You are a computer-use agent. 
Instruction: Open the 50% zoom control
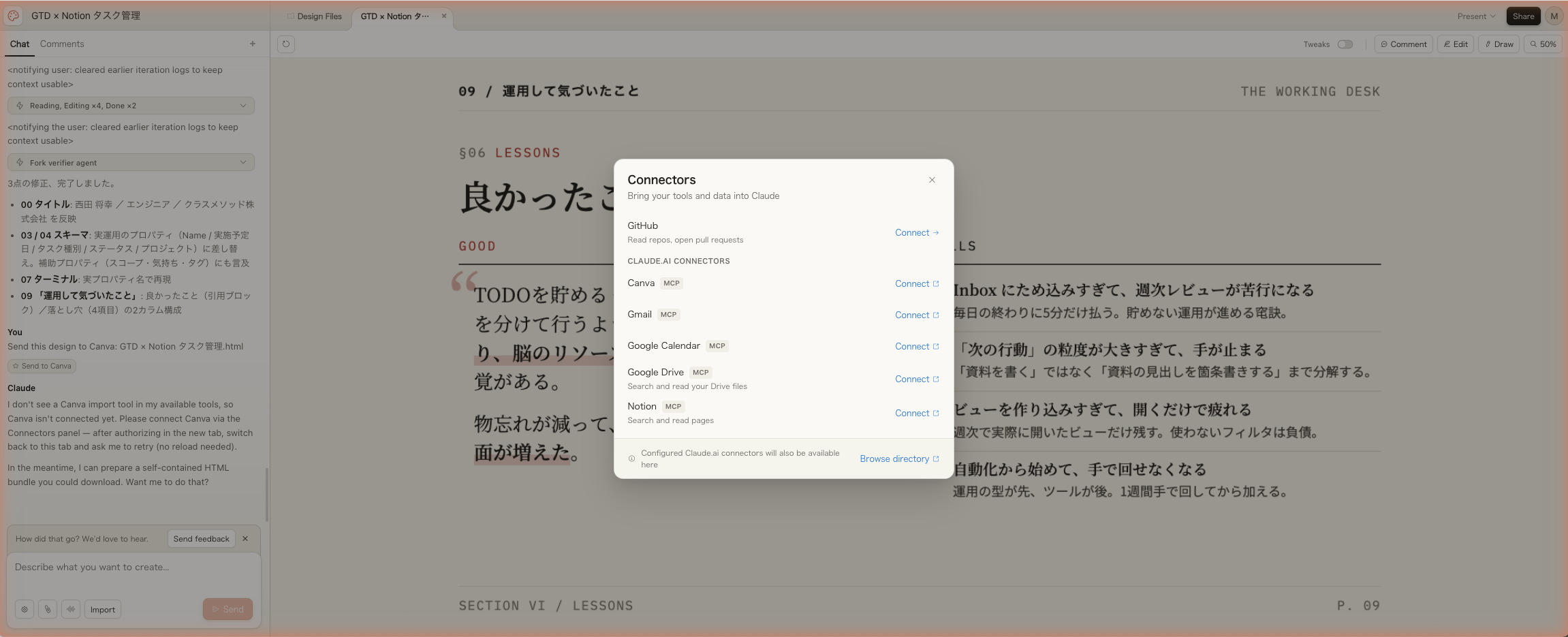(x=1543, y=44)
